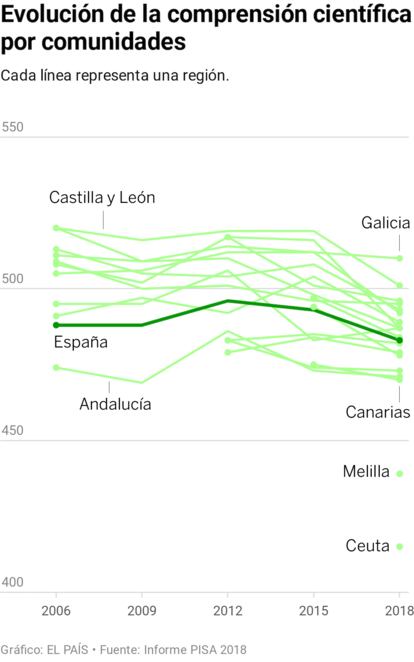Click España's dark green 2006 point
The height and width of the screenshot is (662, 414).
pyautogui.click(x=56, y=325)
